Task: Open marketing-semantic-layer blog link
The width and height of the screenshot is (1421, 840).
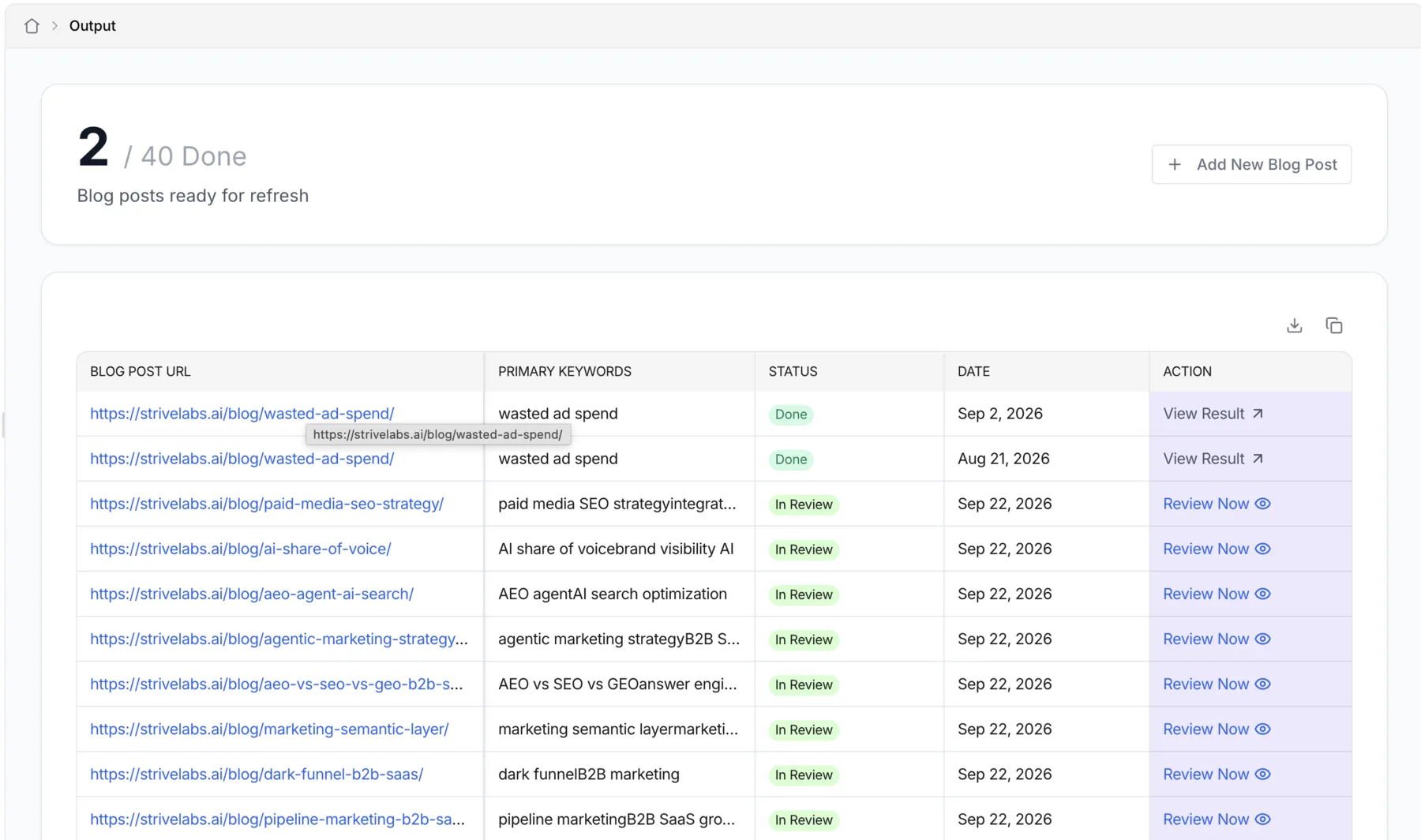Action: [x=269, y=729]
